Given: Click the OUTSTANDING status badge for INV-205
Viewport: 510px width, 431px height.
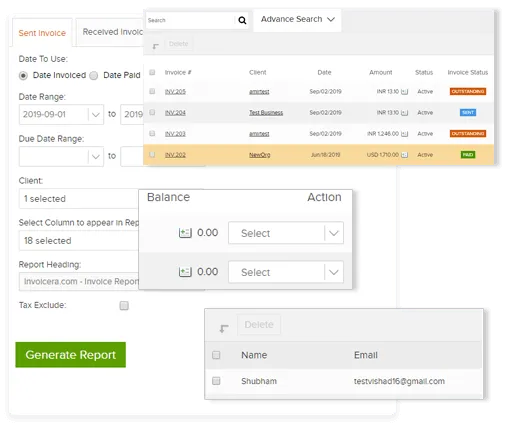Looking at the screenshot, I should [468, 91].
